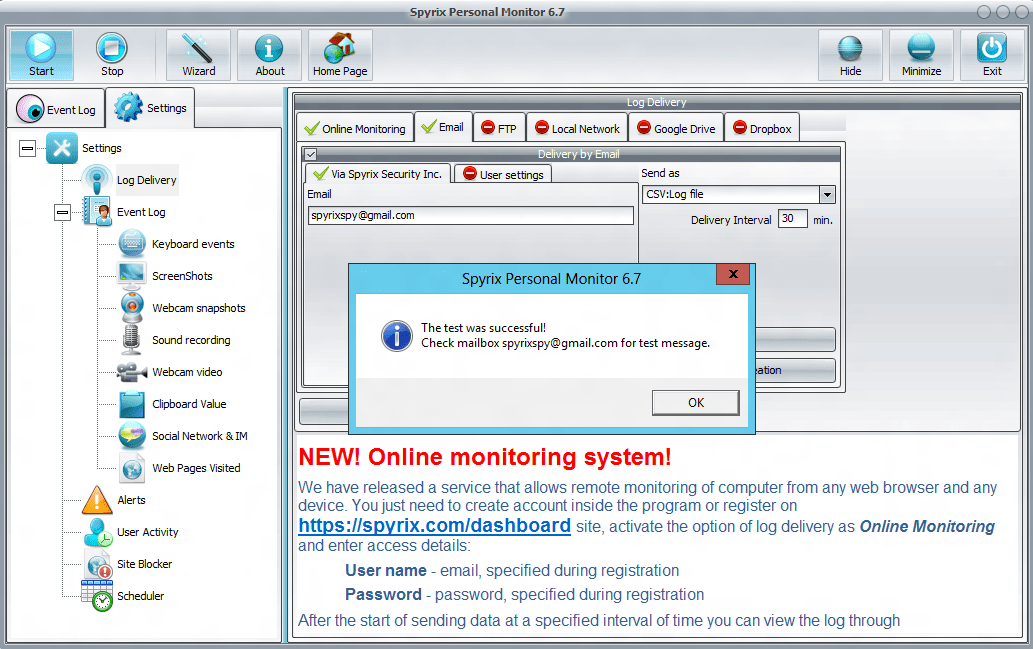This screenshot has width=1033, height=649.
Task: Open the Send as dropdown arrow
Action: click(x=827, y=194)
